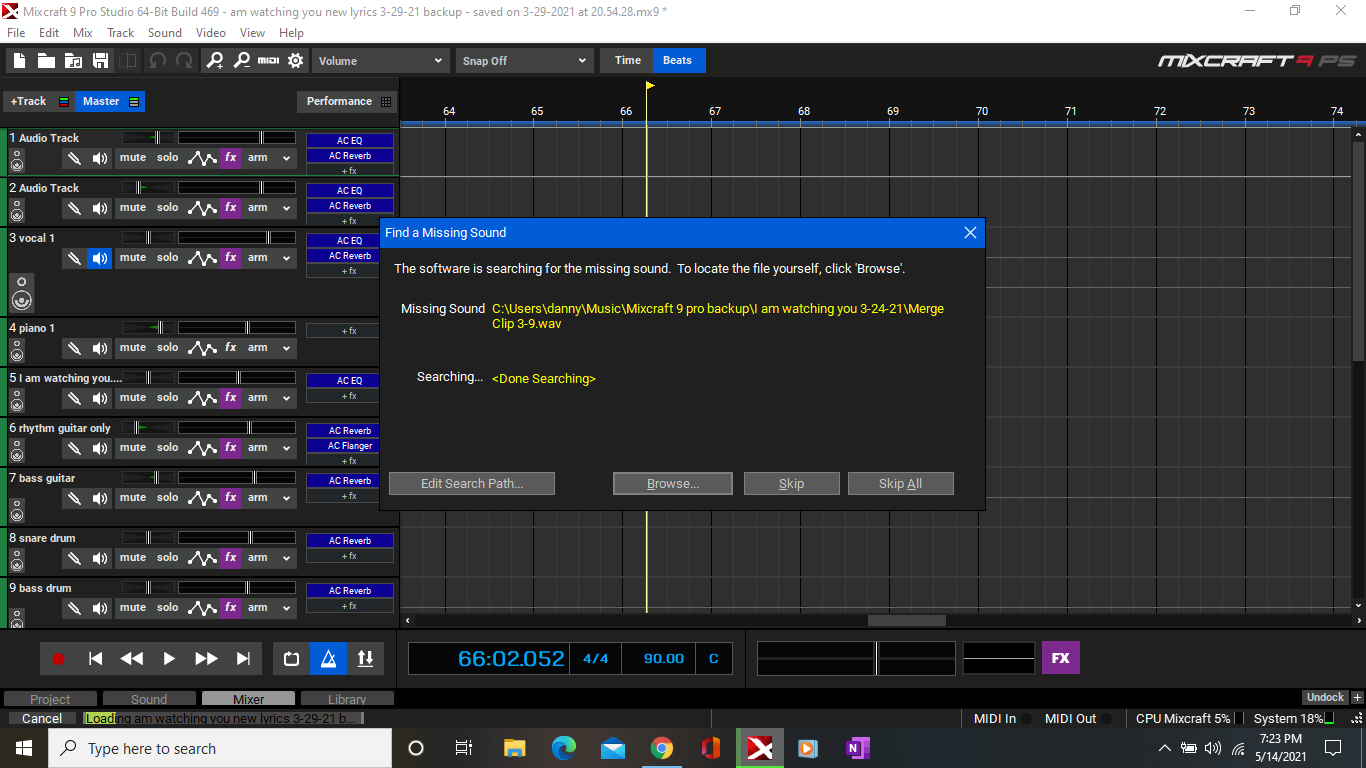1366x768 pixels.
Task: Switch timeline to Time mode
Action: [628, 60]
